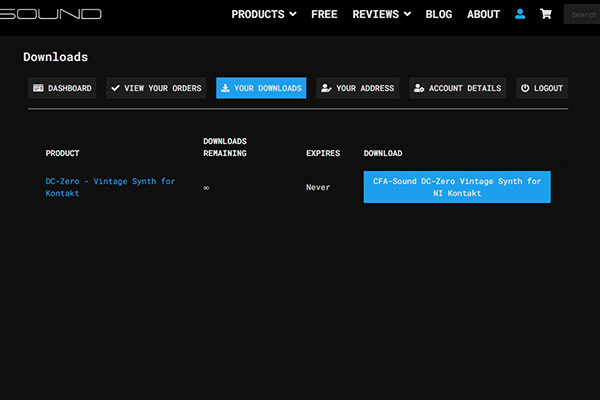
Task: Open DC-Zero Vintage Synth product link
Action: 110,187
